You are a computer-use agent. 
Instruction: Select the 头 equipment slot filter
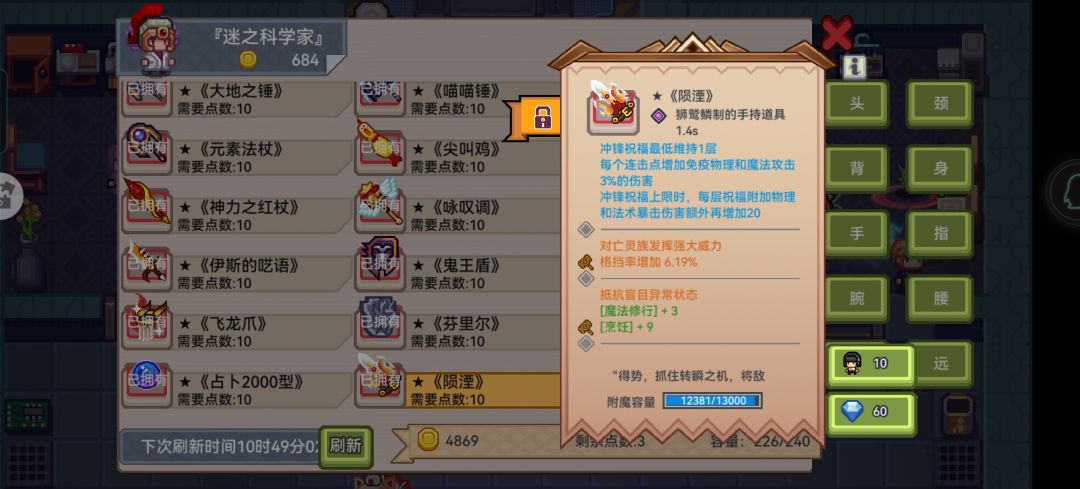click(x=856, y=104)
